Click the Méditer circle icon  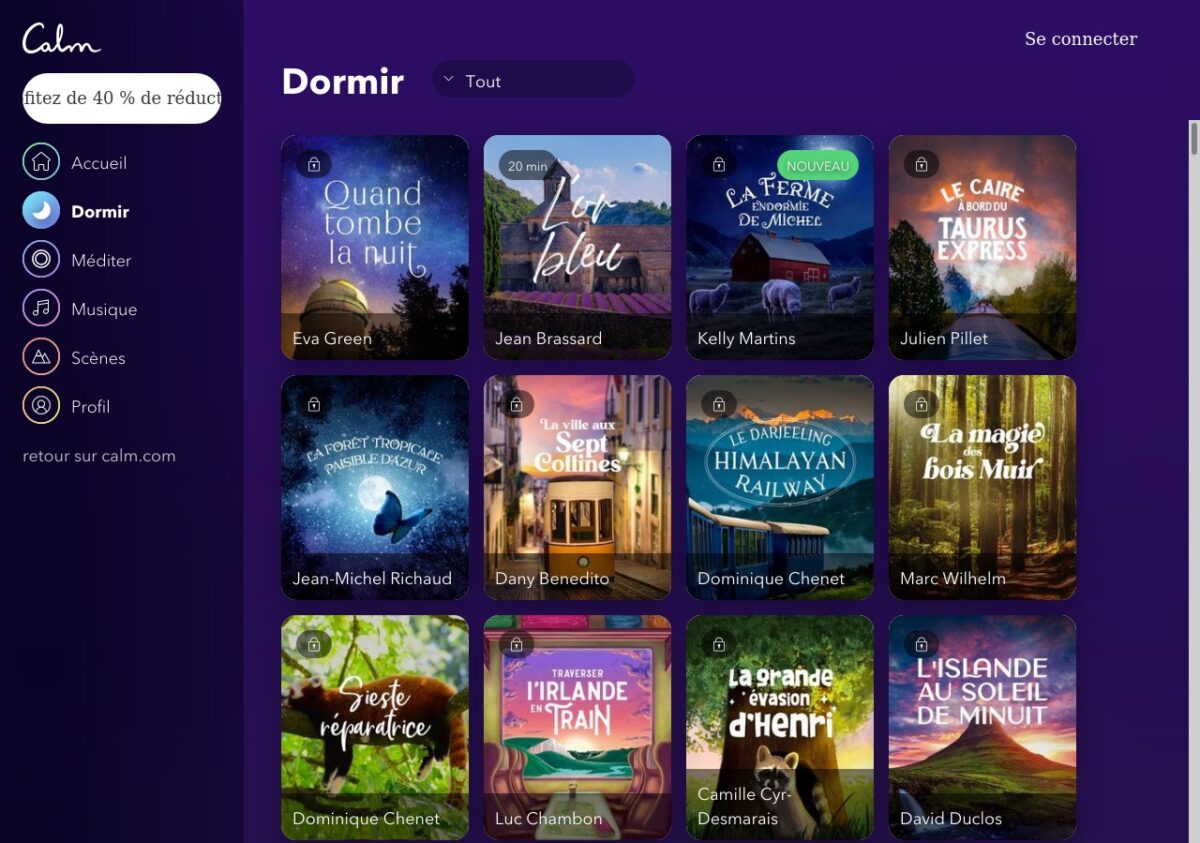pos(41,260)
